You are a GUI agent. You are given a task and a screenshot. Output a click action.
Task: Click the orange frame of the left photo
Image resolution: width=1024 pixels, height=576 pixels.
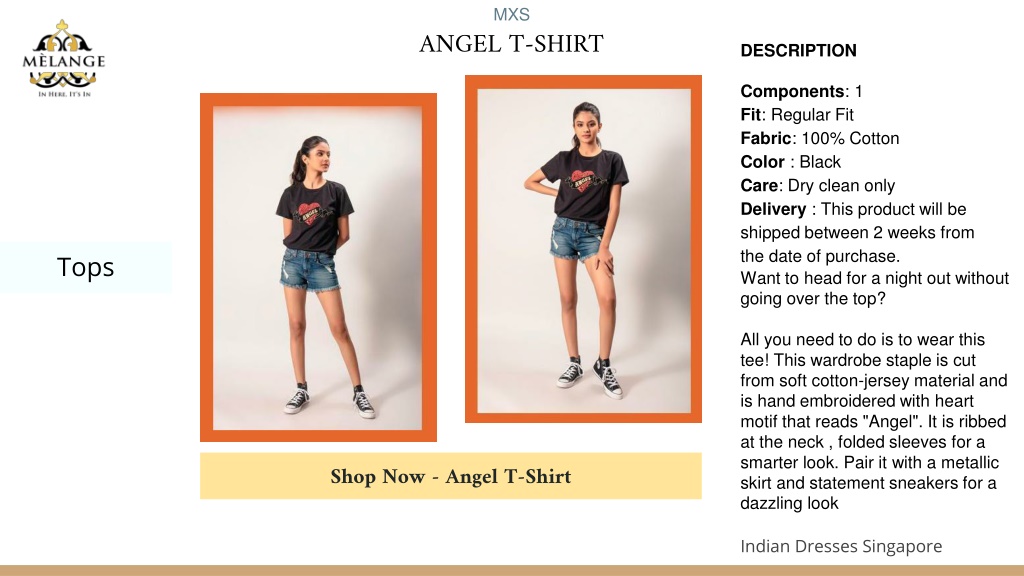tap(206, 268)
